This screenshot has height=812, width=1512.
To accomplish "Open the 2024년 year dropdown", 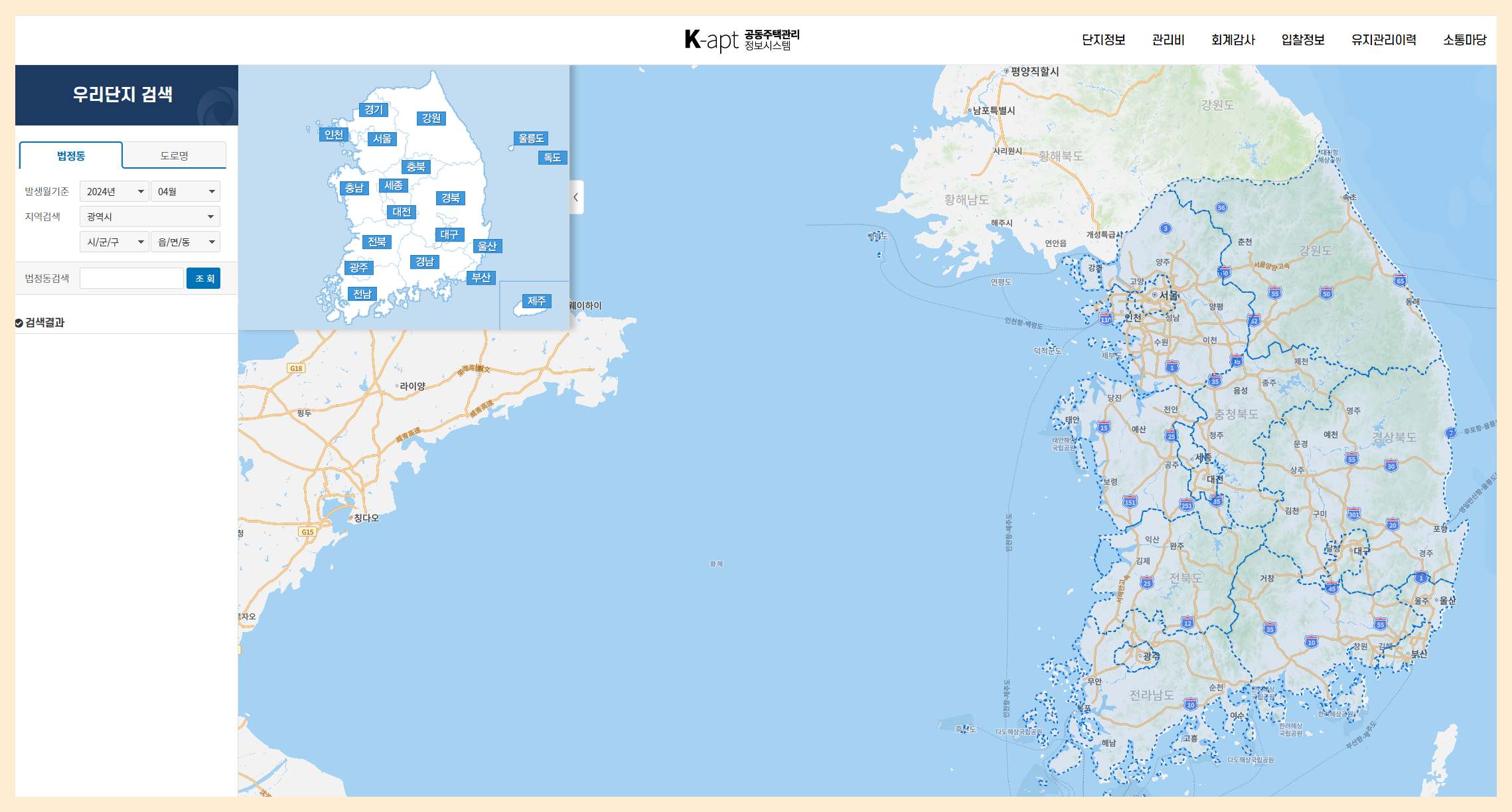I will point(114,191).
